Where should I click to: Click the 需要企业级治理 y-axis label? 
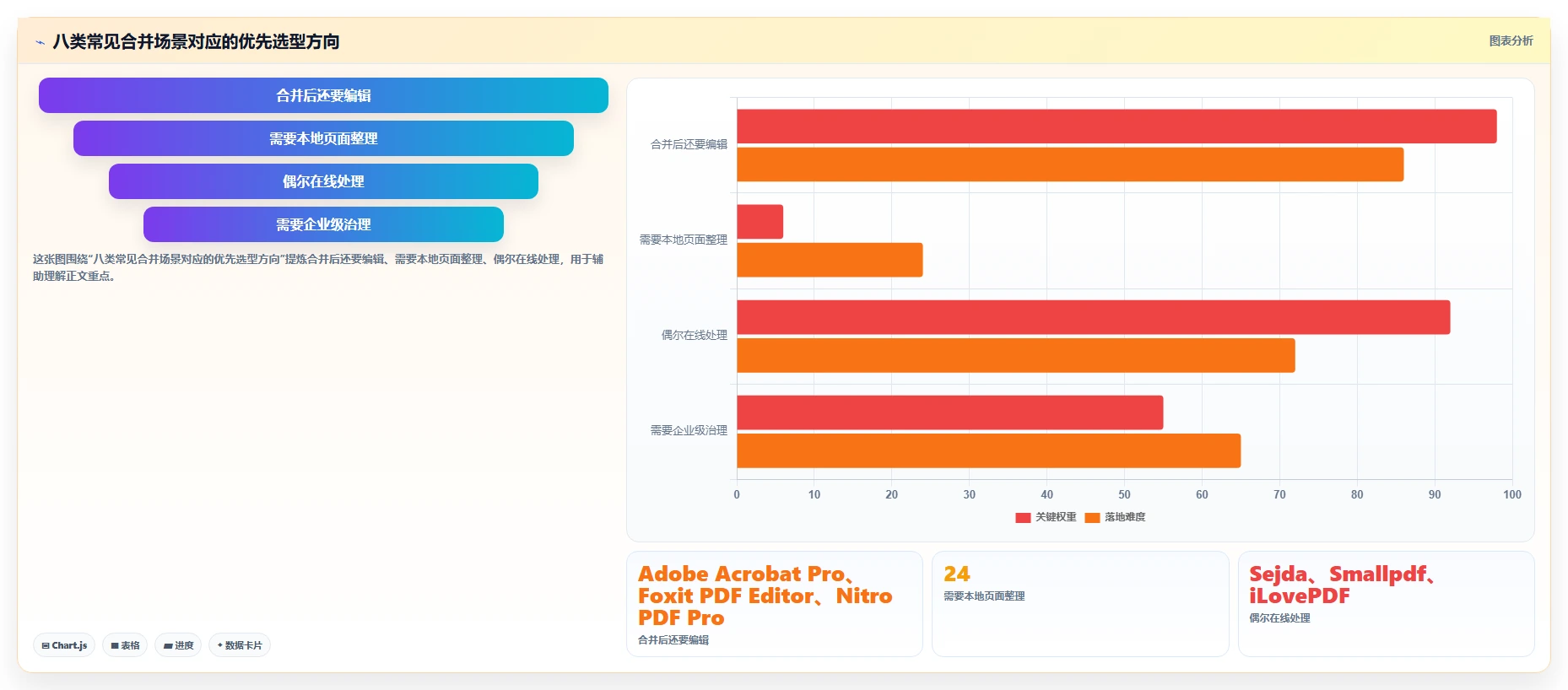click(689, 430)
